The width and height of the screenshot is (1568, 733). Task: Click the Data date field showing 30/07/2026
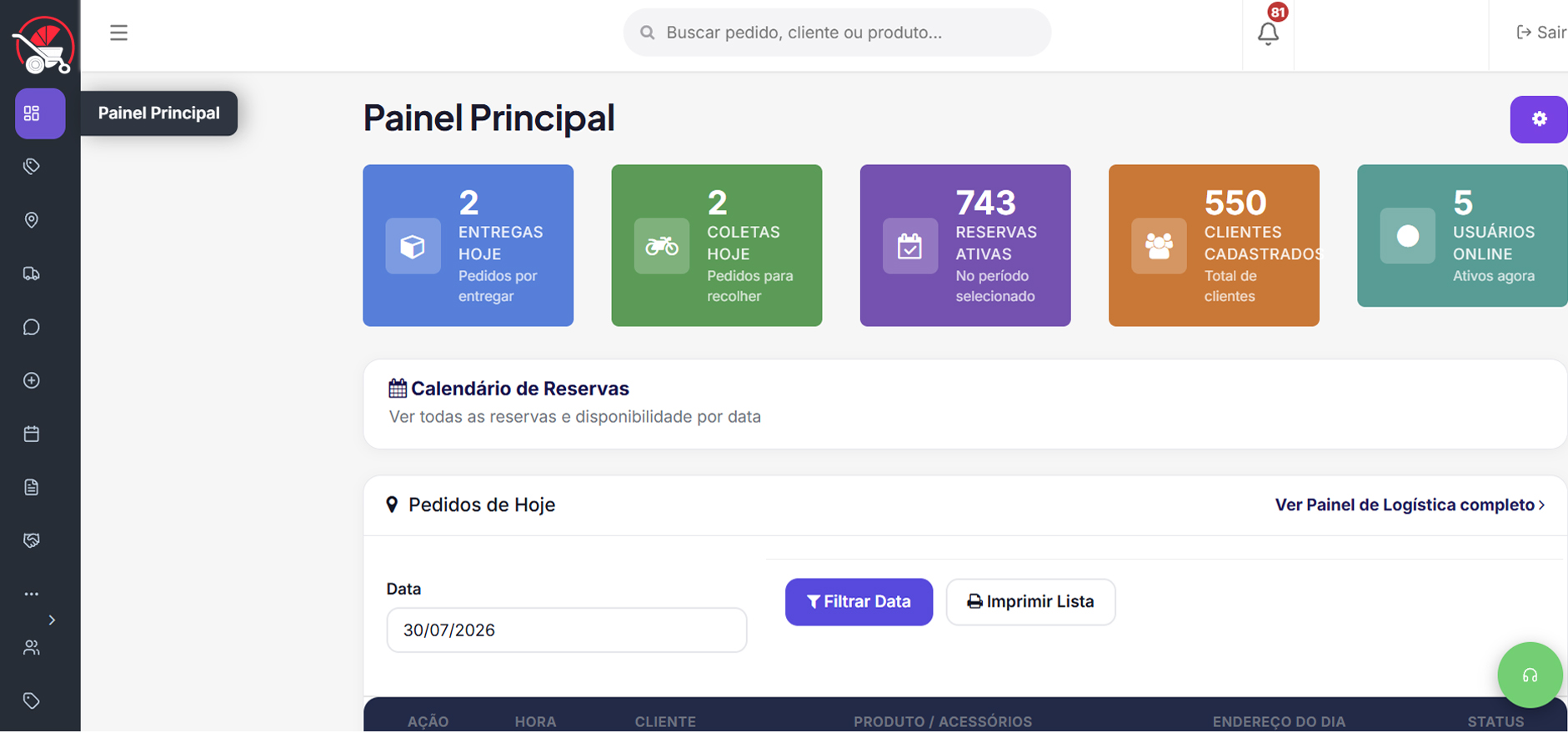[567, 630]
